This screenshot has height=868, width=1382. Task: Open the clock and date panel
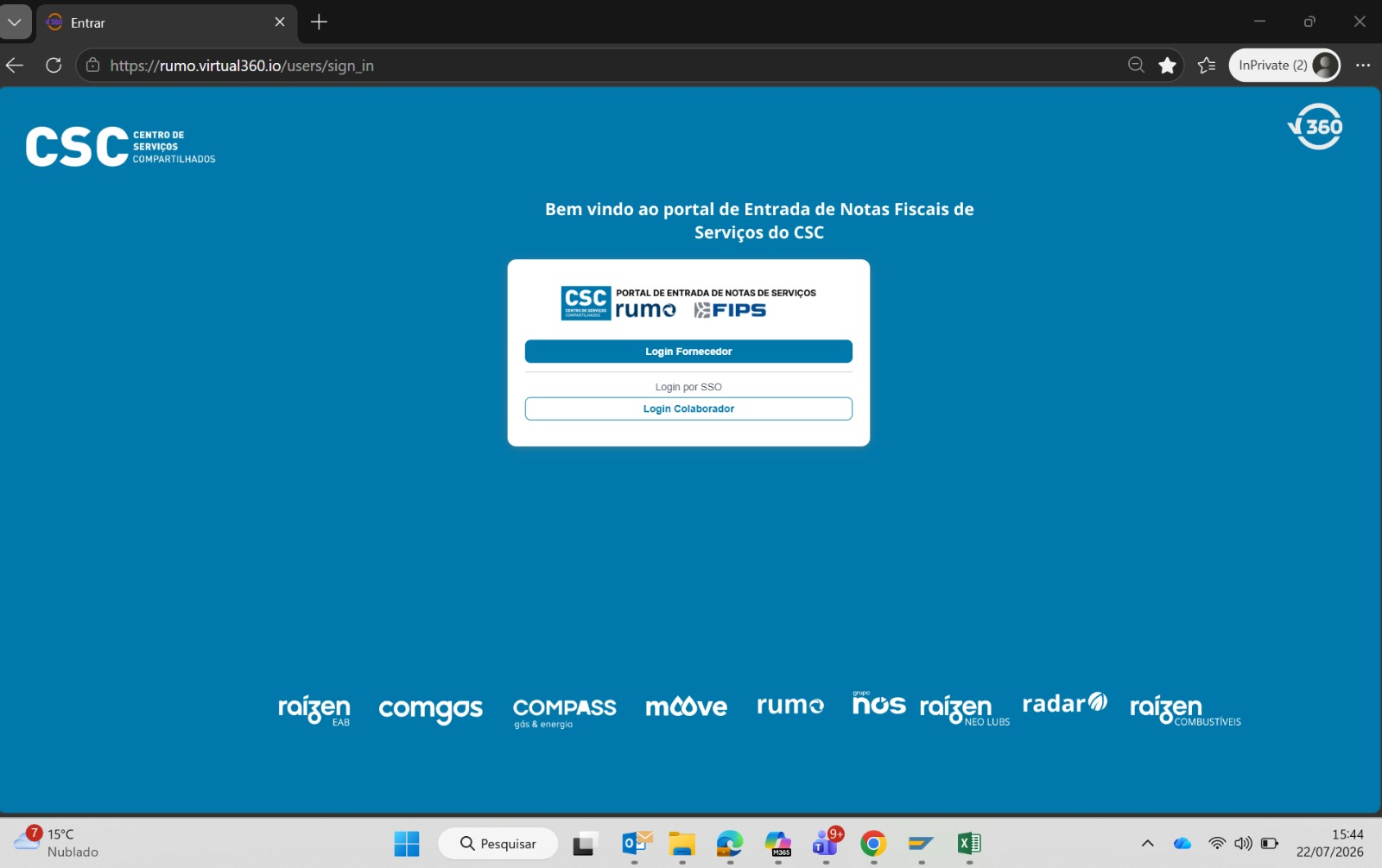coord(1330,843)
